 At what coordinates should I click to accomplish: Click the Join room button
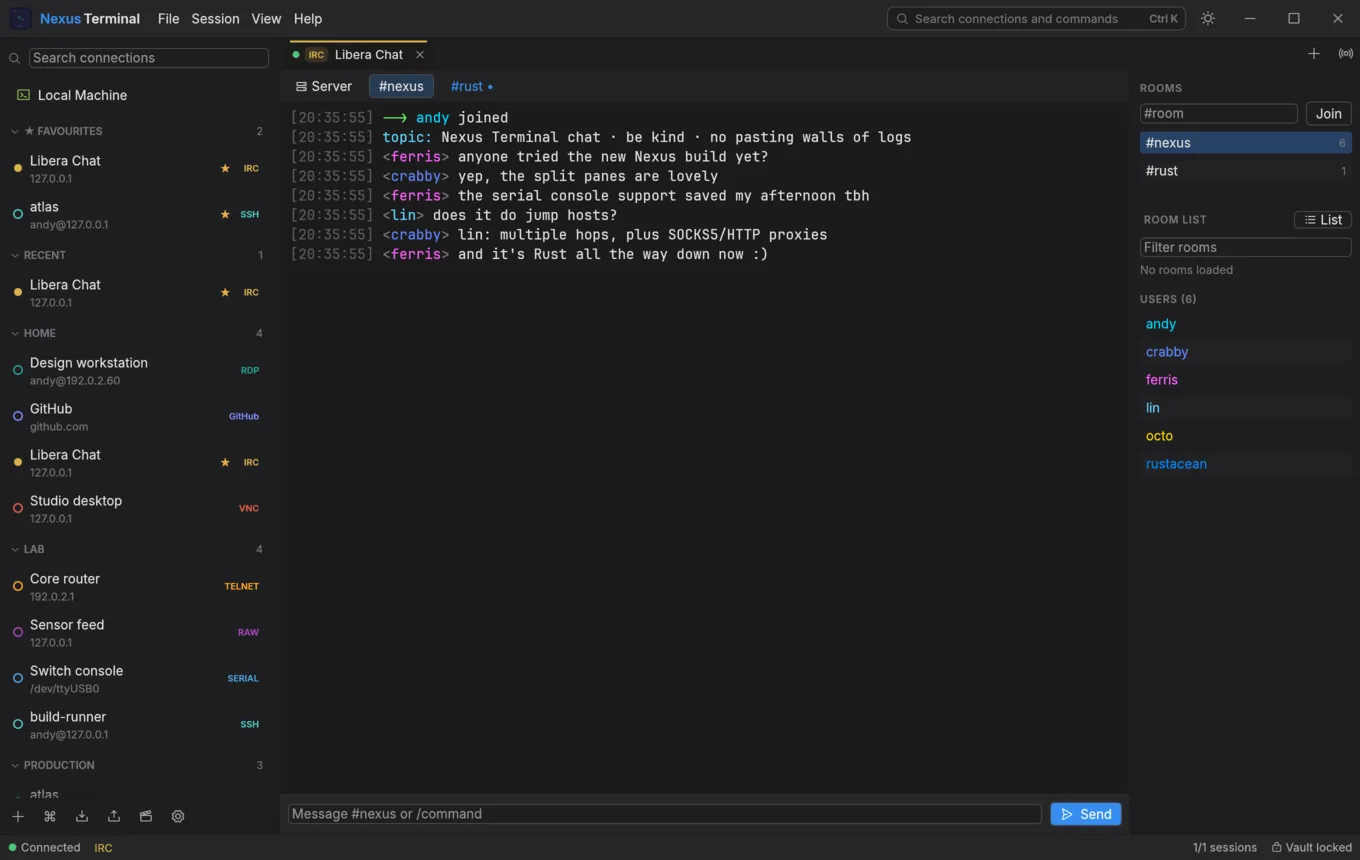point(1329,113)
